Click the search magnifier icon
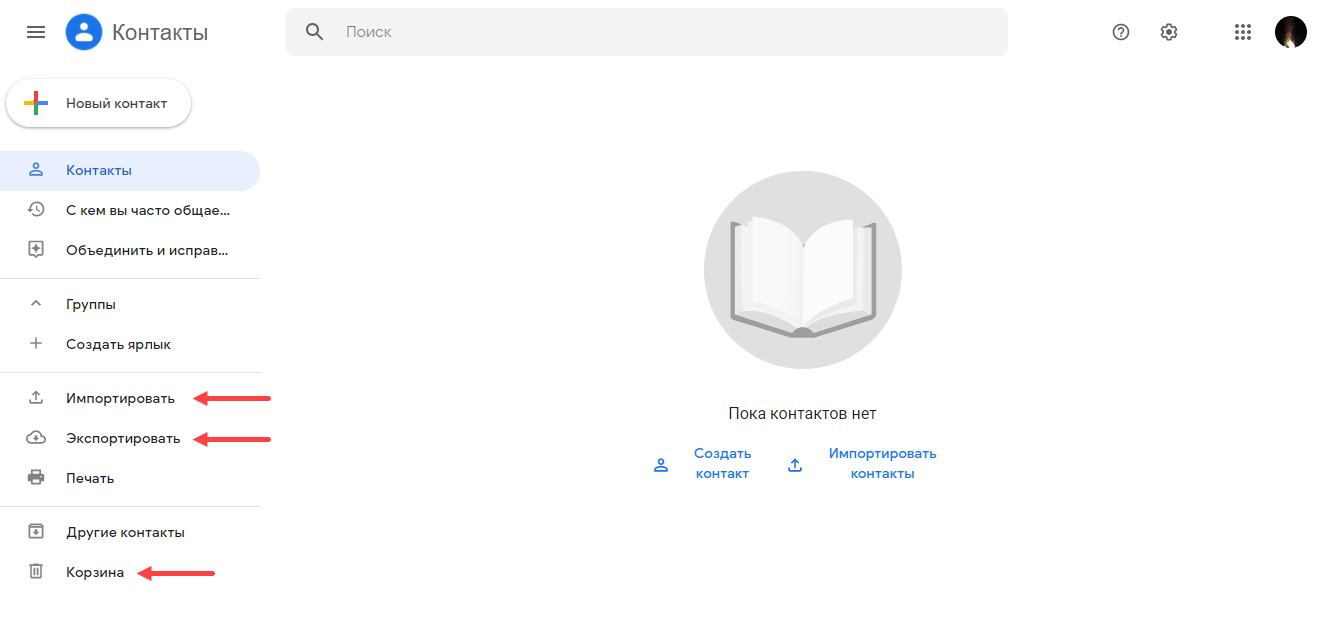 point(315,32)
